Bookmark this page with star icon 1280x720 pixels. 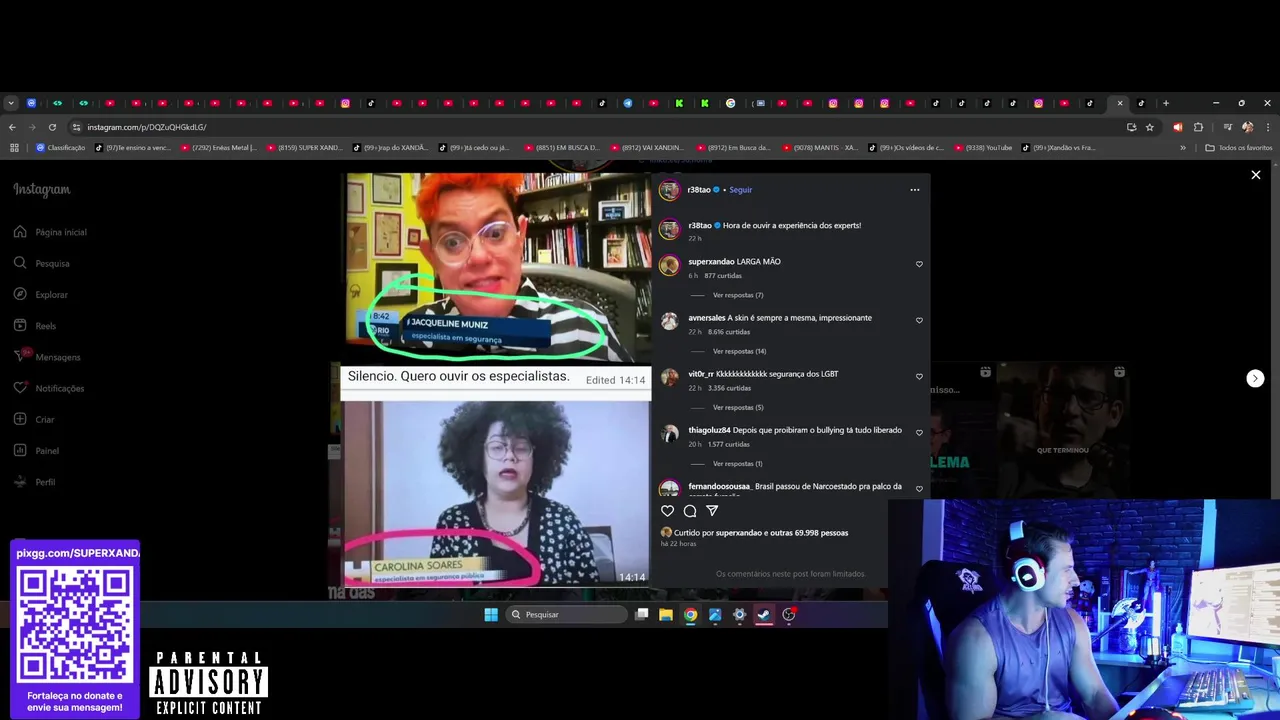1150,127
